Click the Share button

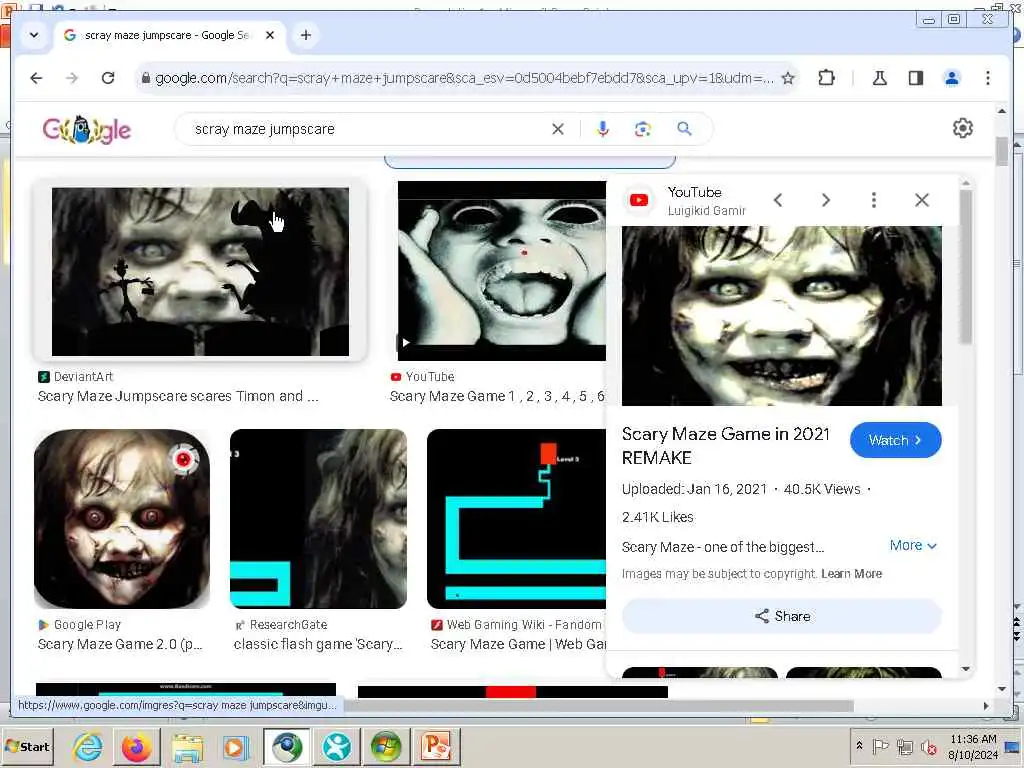pyautogui.click(x=782, y=616)
